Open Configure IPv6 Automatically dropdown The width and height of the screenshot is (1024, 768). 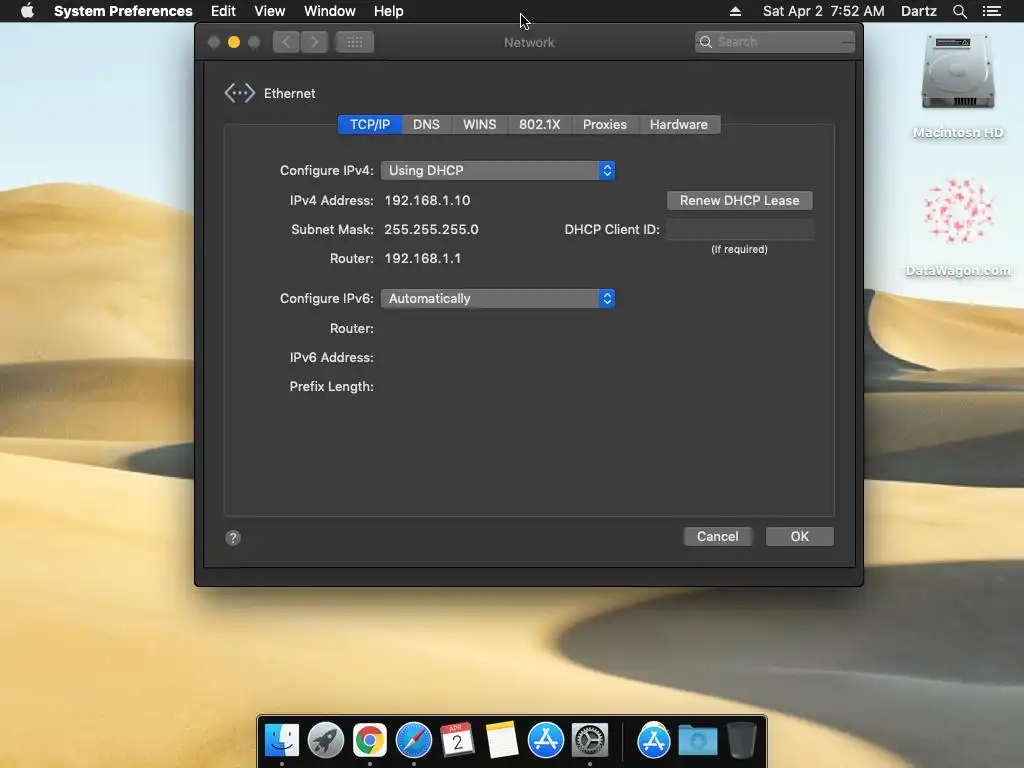point(498,298)
